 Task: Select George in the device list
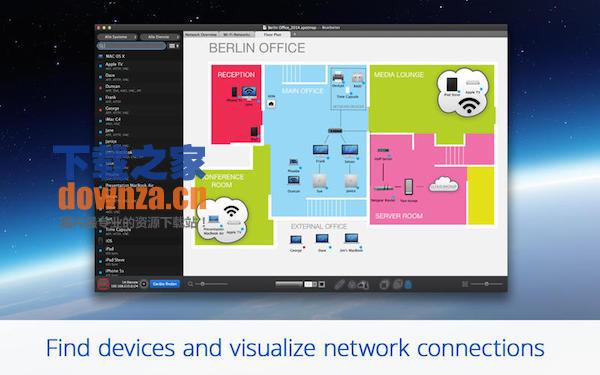(139, 111)
